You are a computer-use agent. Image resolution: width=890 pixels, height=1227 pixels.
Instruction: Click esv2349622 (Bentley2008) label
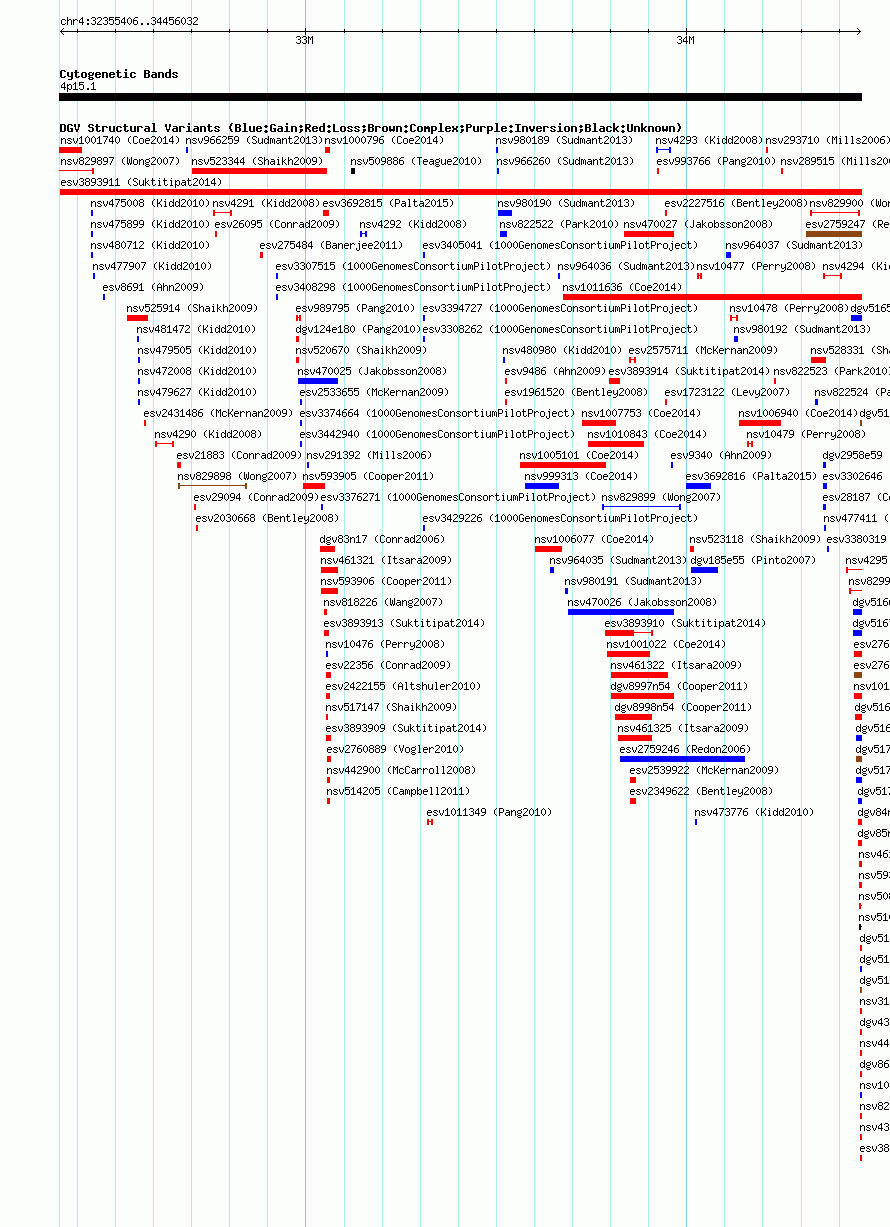click(701, 791)
